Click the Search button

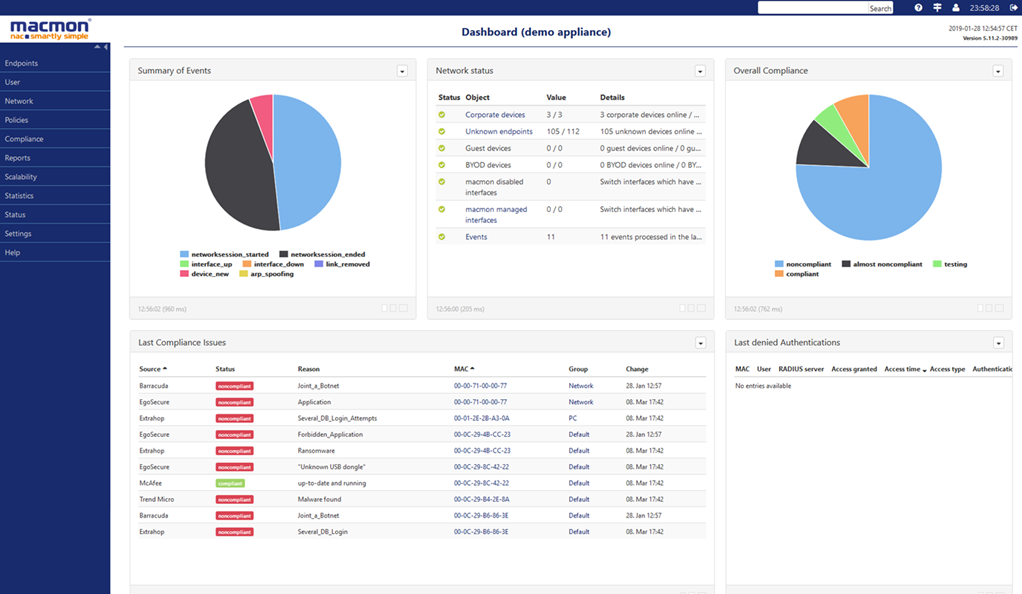click(x=880, y=8)
